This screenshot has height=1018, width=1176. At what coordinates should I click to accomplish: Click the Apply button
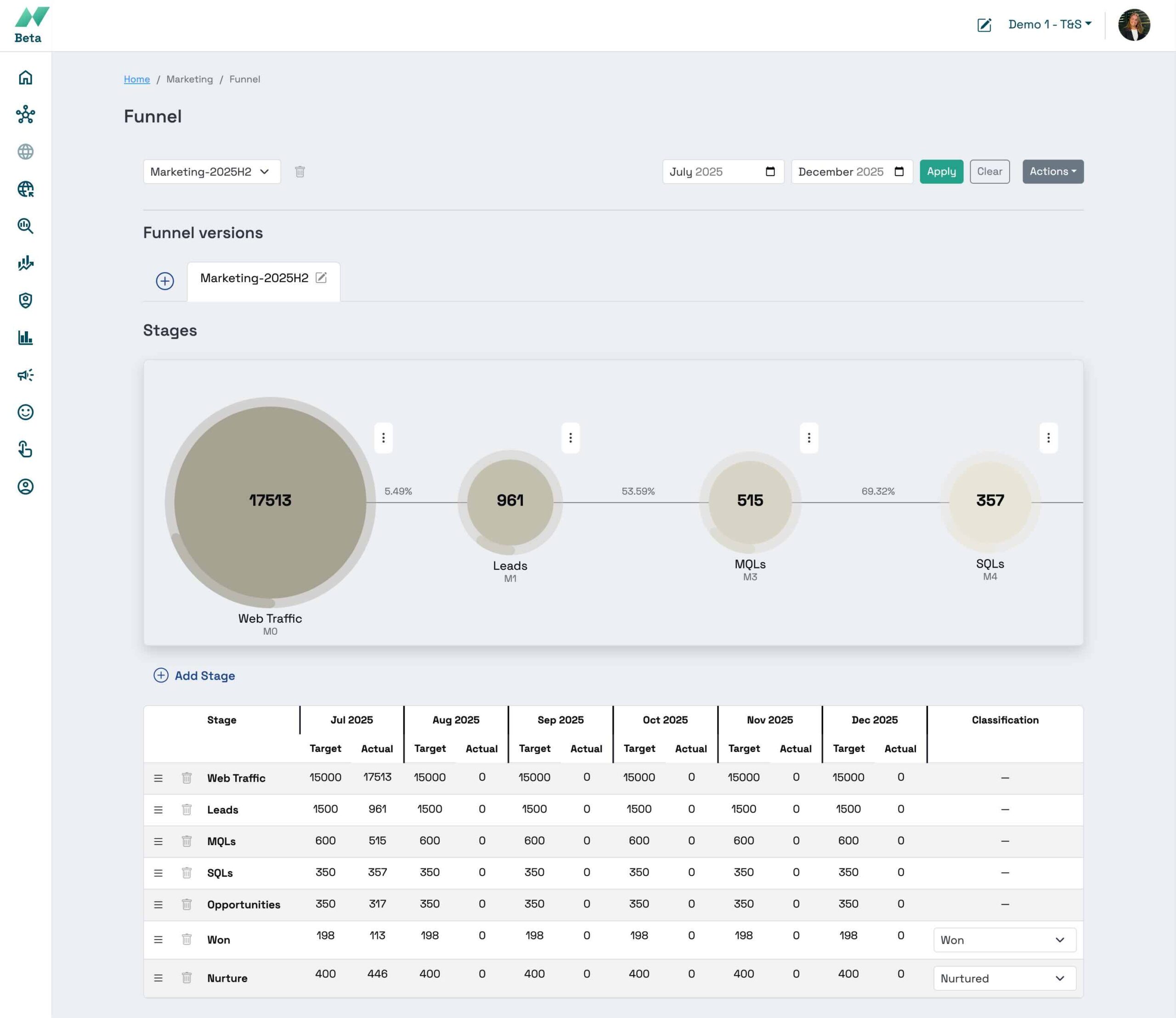coord(941,171)
